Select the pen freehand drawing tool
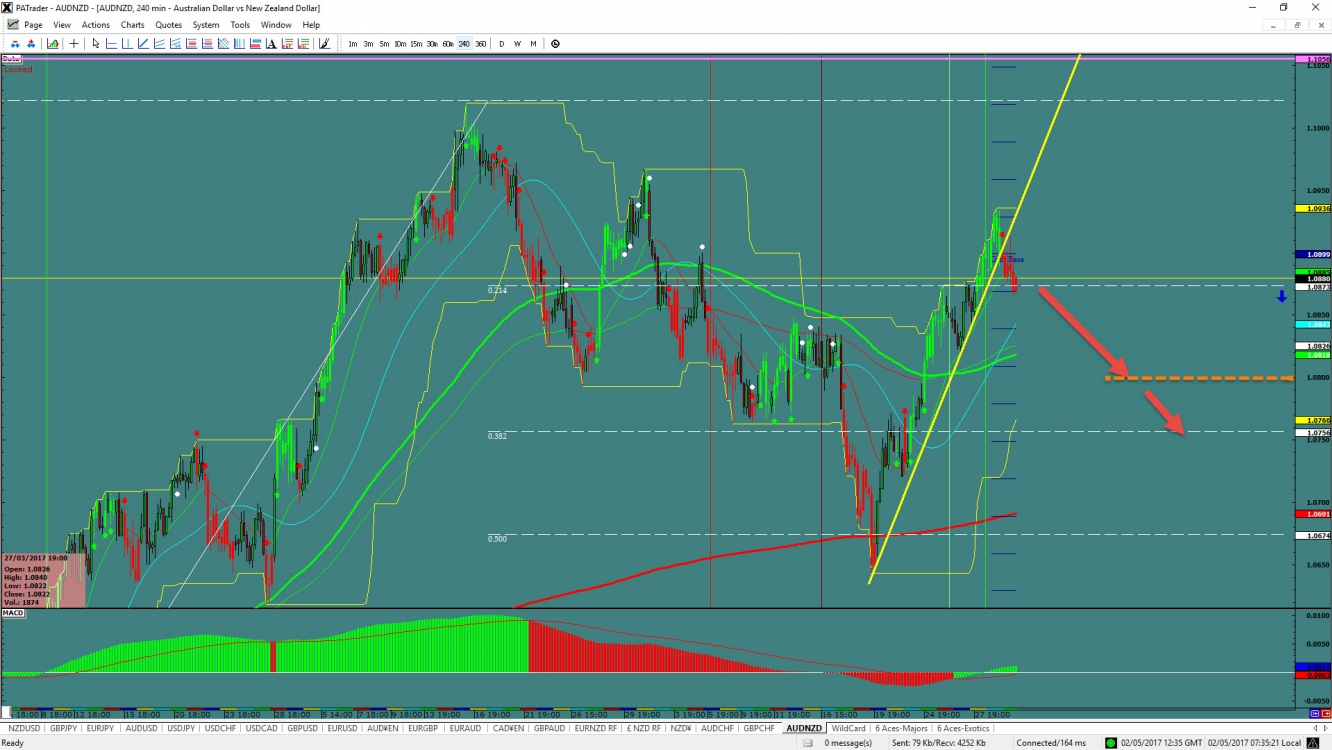This screenshot has height=750, width=1332. 324,43
